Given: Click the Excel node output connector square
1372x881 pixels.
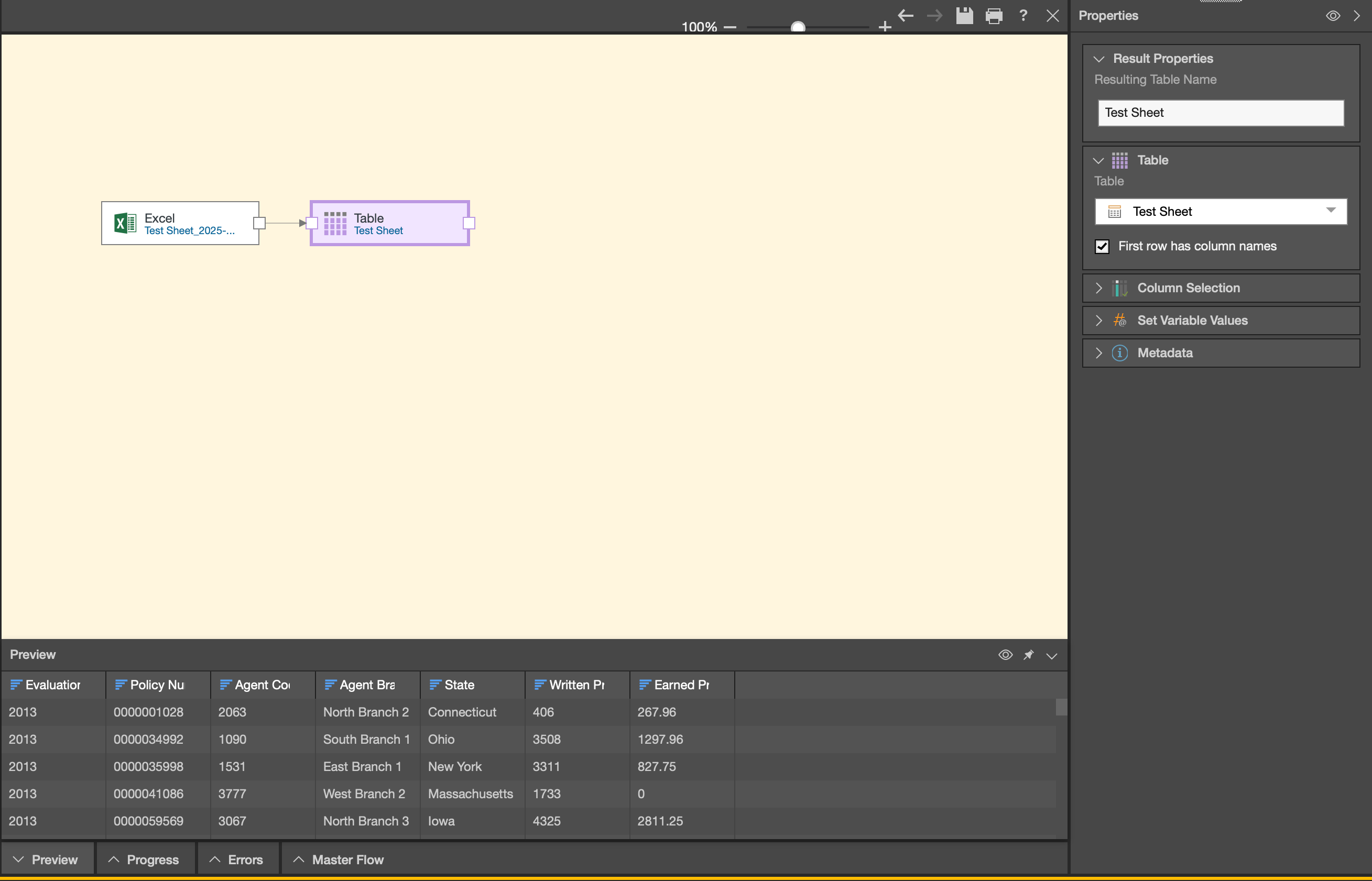Looking at the screenshot, I should (259, 223).
